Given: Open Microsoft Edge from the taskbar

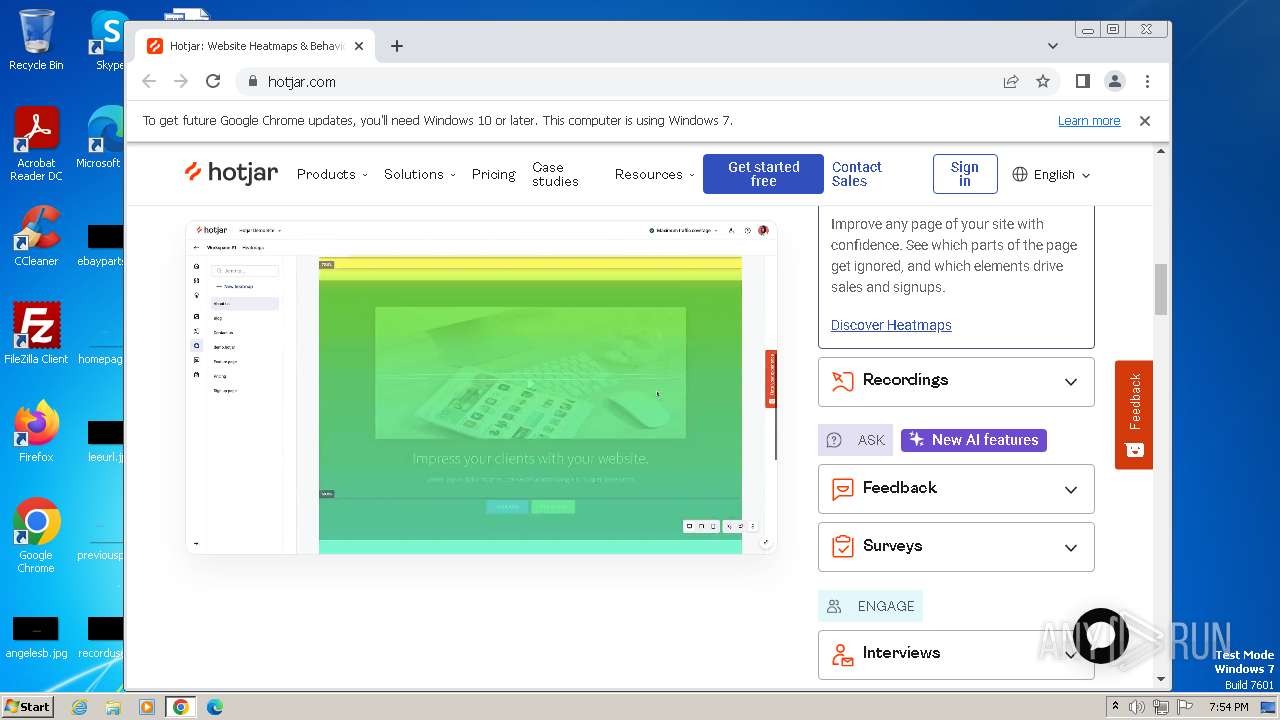Looking at the screenshot, I should coord(215,707).
